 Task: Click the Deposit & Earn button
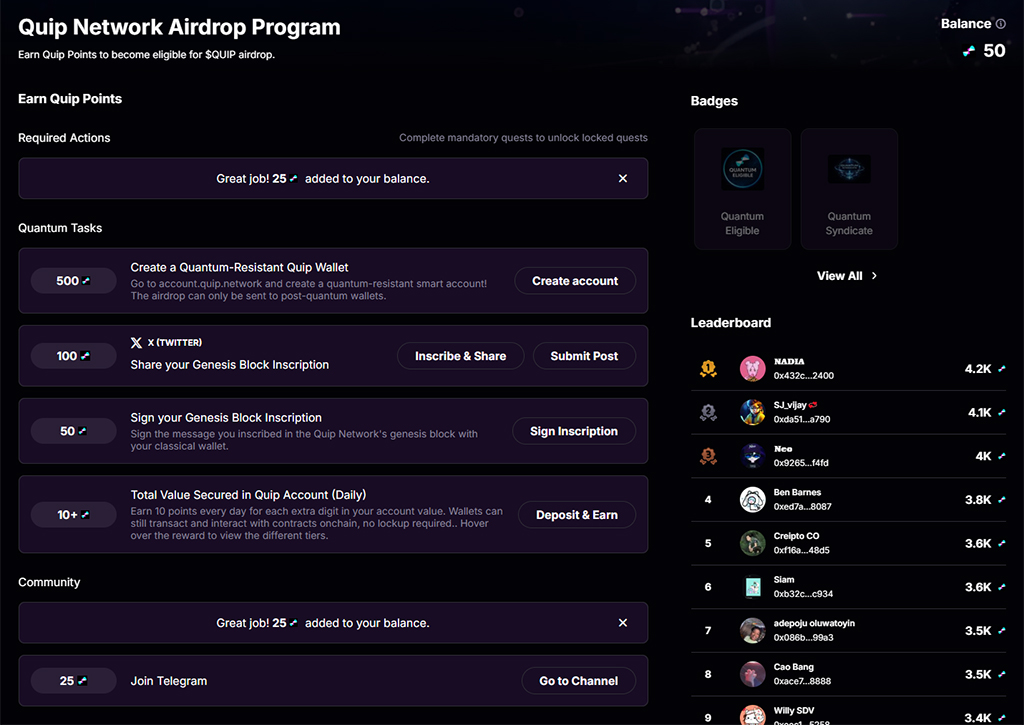[576, 515]
